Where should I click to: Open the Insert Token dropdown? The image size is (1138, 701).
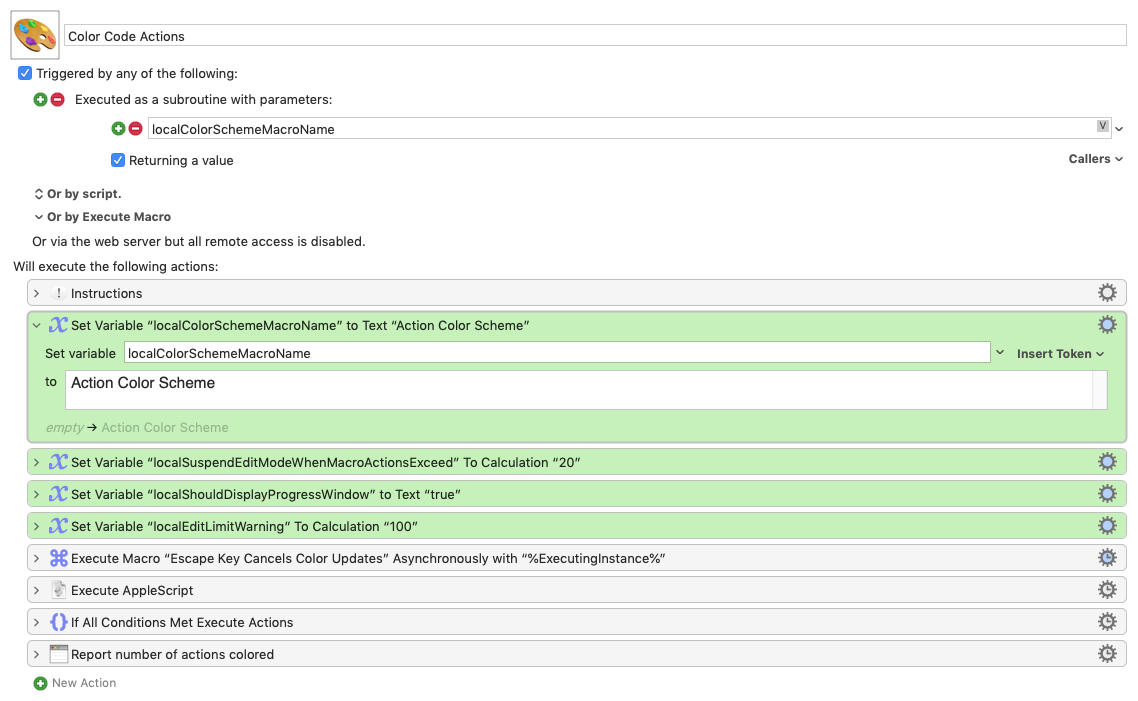1060,353
